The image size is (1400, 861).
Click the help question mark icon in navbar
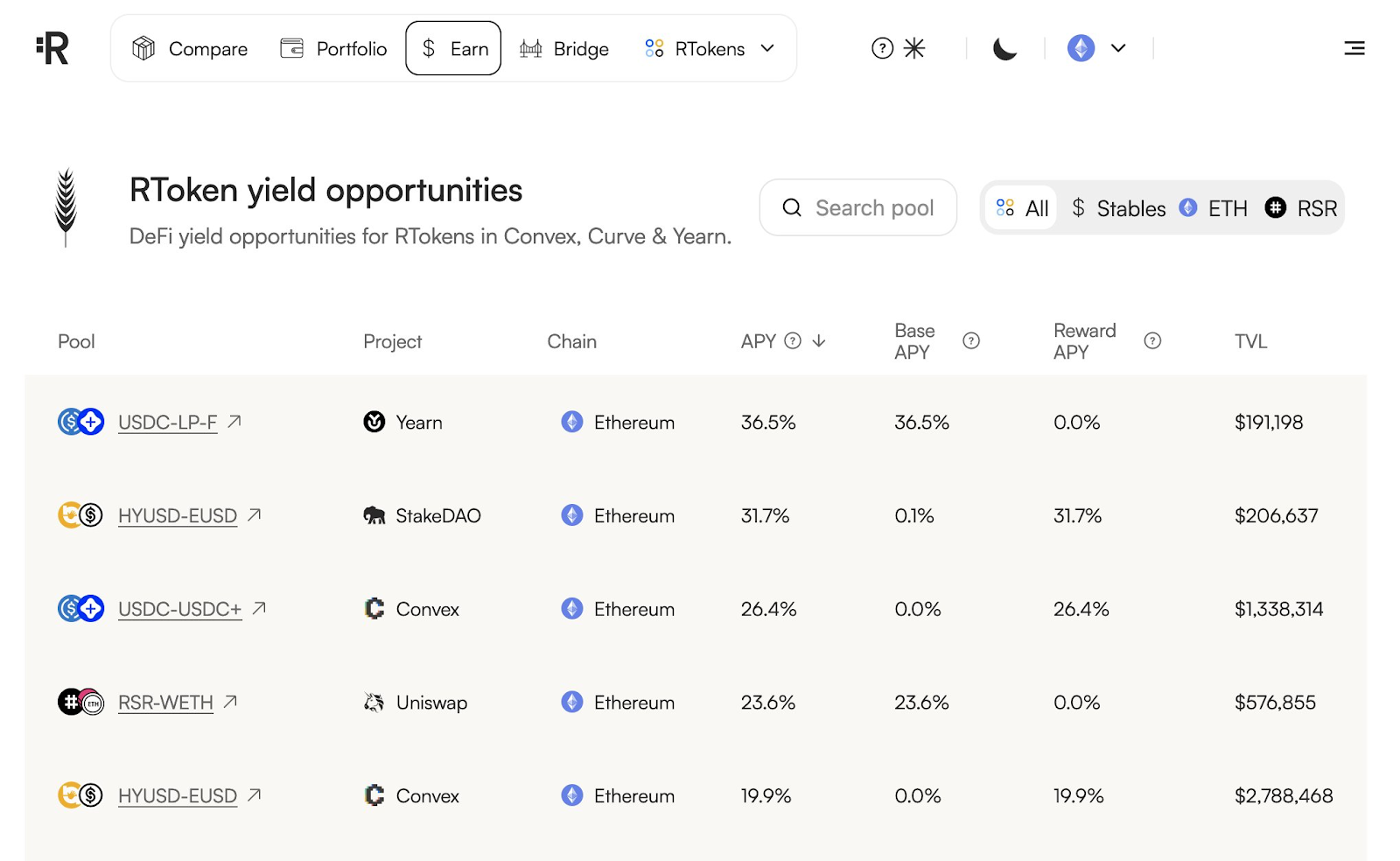882,48
